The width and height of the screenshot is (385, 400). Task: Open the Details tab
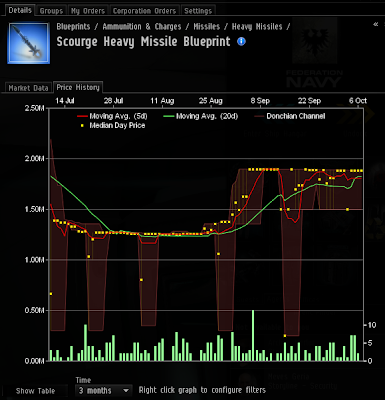[20, 10]
